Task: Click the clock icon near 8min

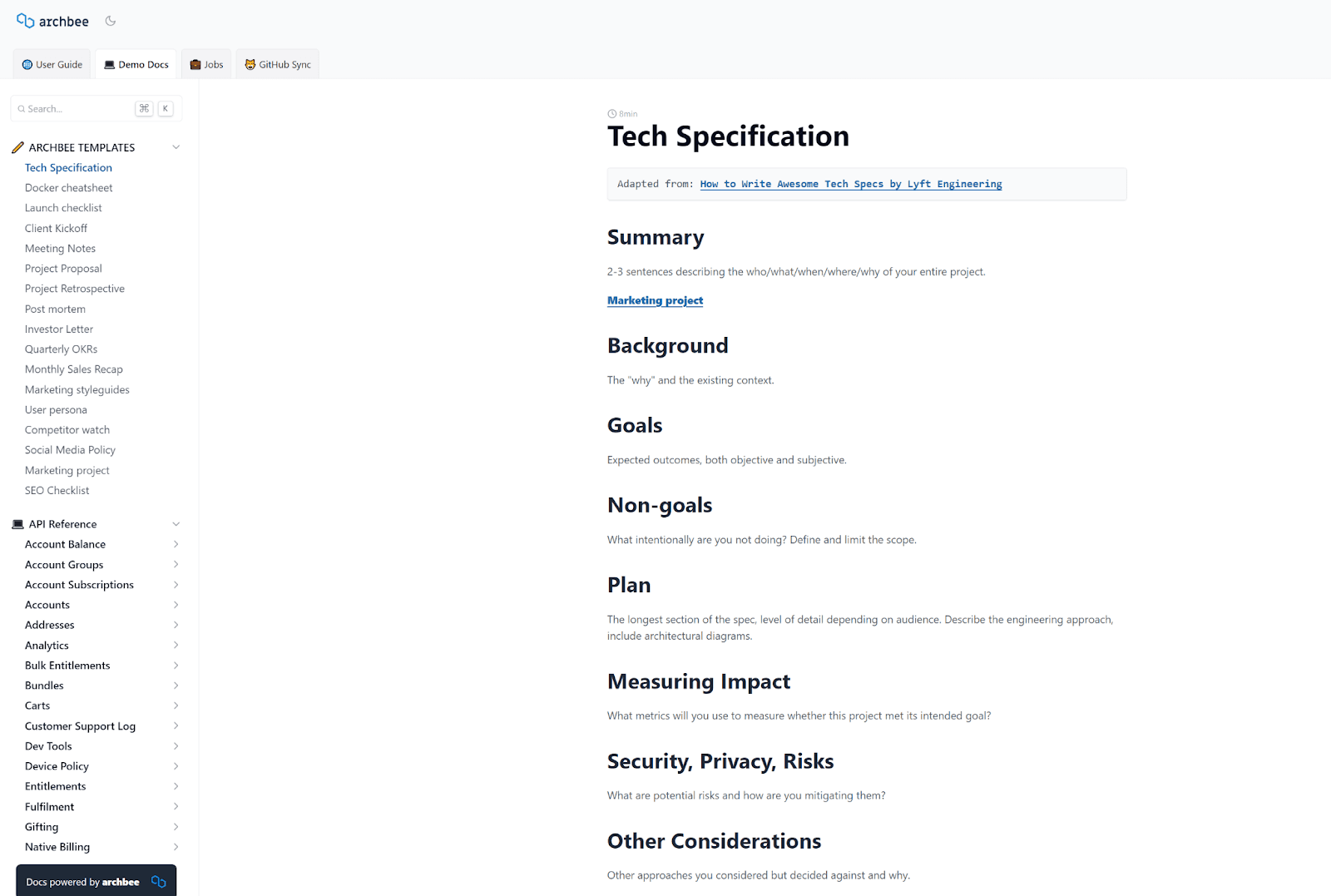Action: point(612,114)
